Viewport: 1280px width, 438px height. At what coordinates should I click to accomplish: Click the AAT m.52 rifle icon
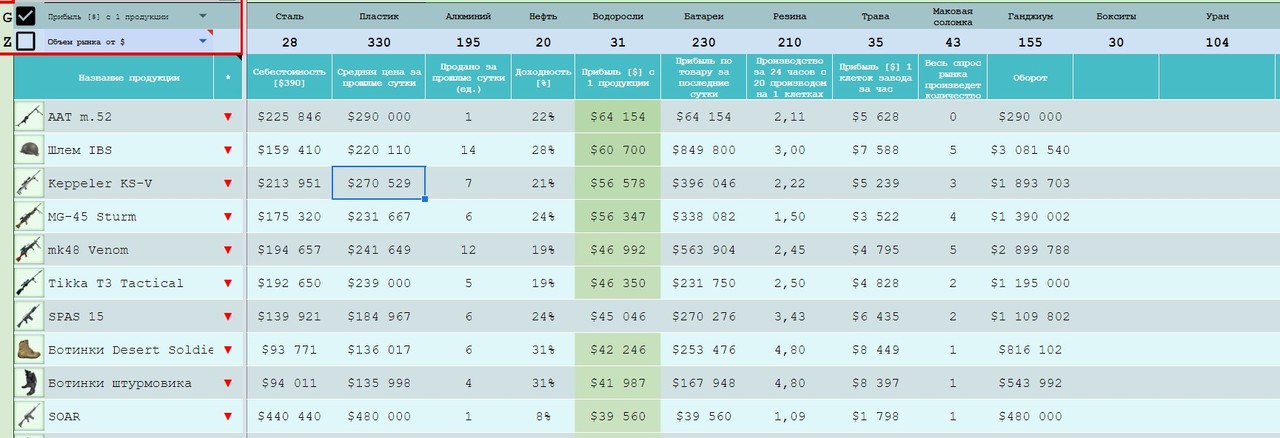click(29, 116)
